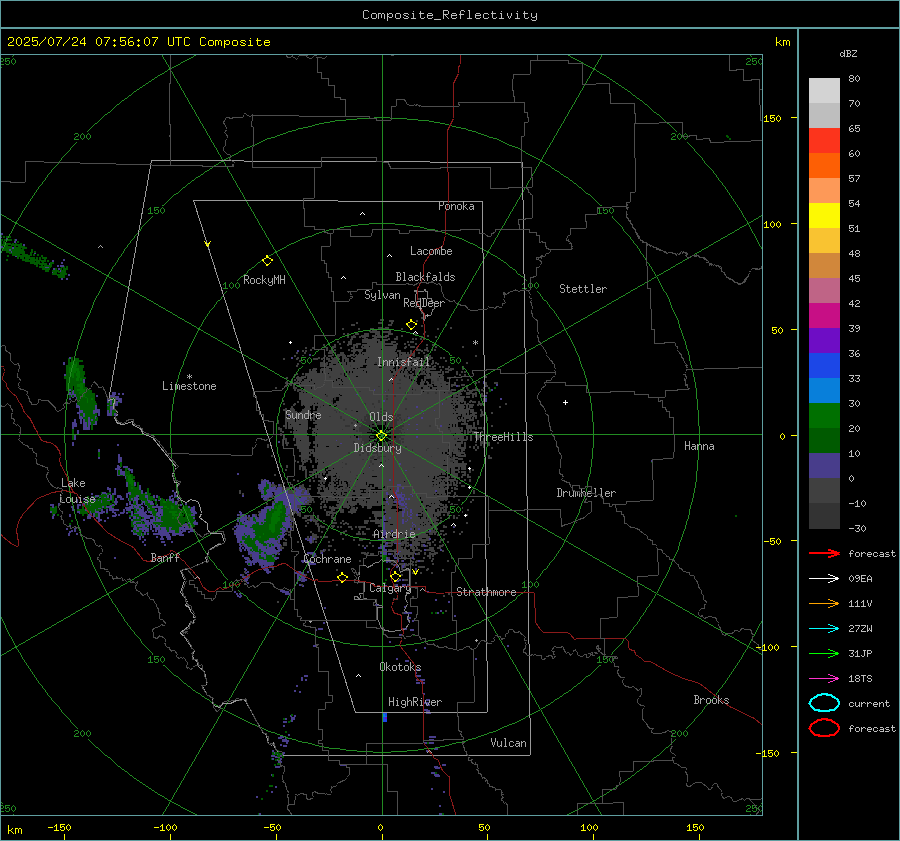The image size is (900, 841).
Task: Click the Vulcan label
Action: coord(508,743)
